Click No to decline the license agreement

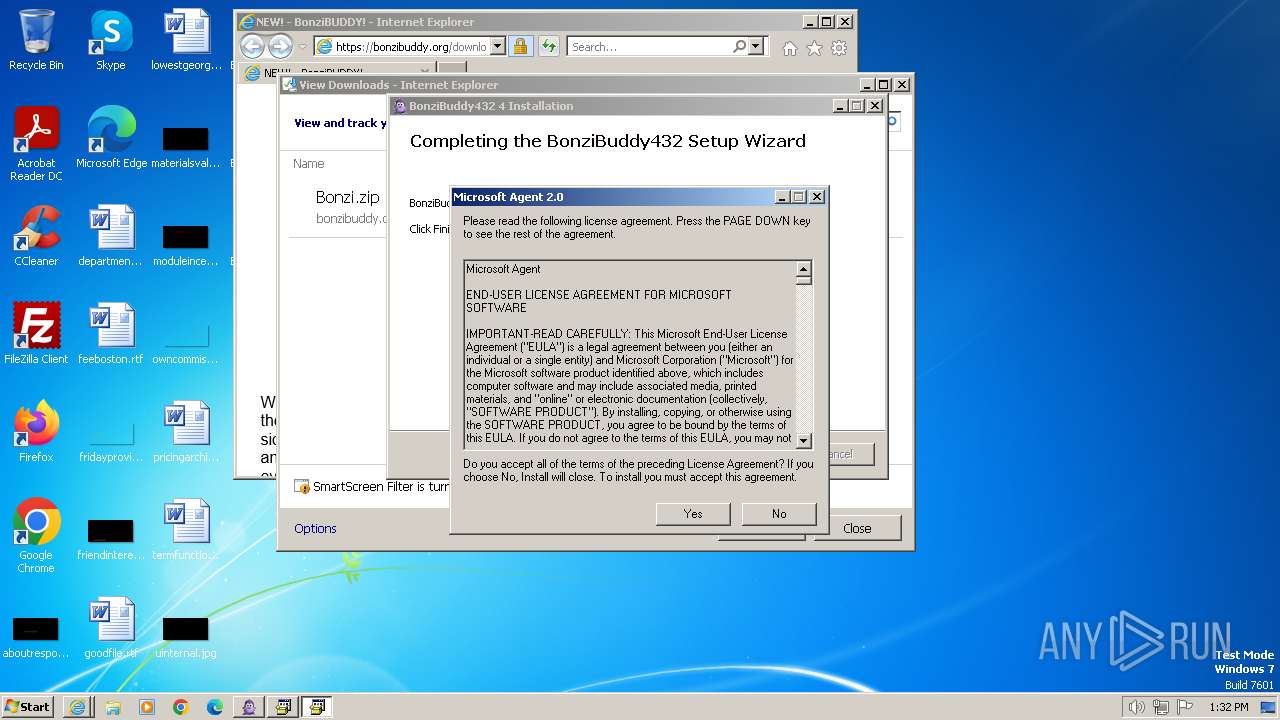point(779,513)
